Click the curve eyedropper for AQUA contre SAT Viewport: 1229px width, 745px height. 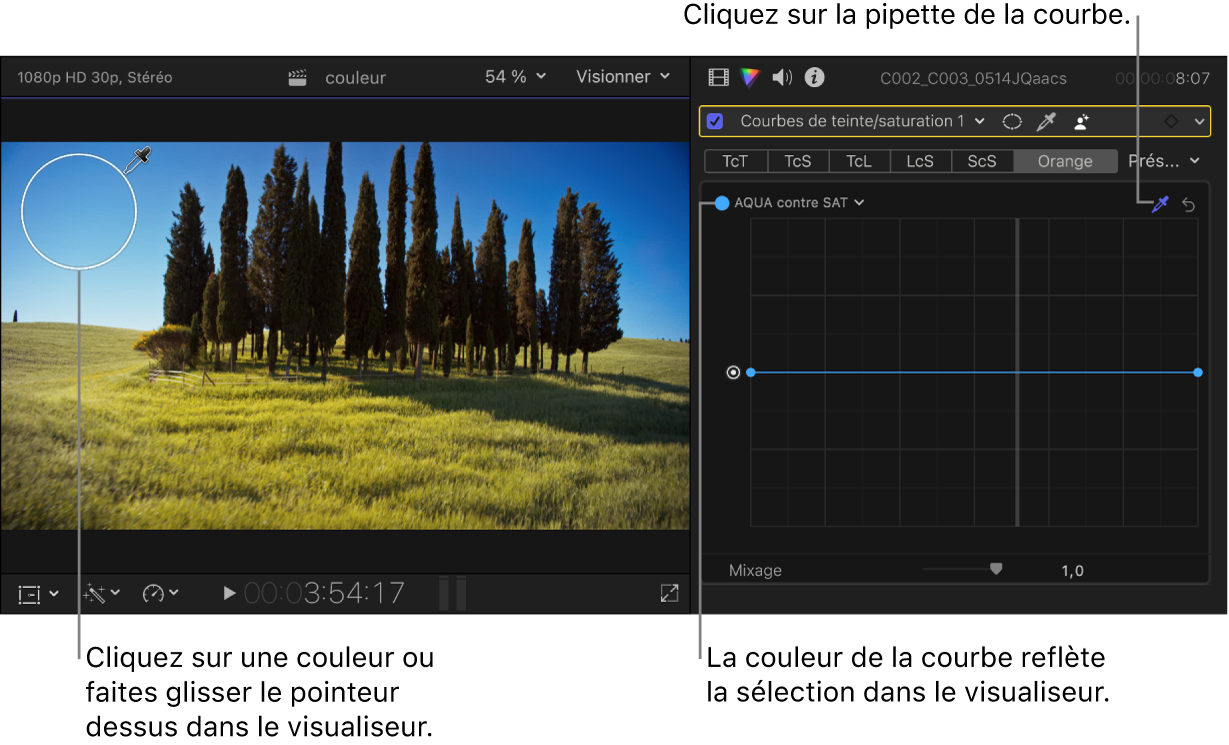[x=1160, y=204]
